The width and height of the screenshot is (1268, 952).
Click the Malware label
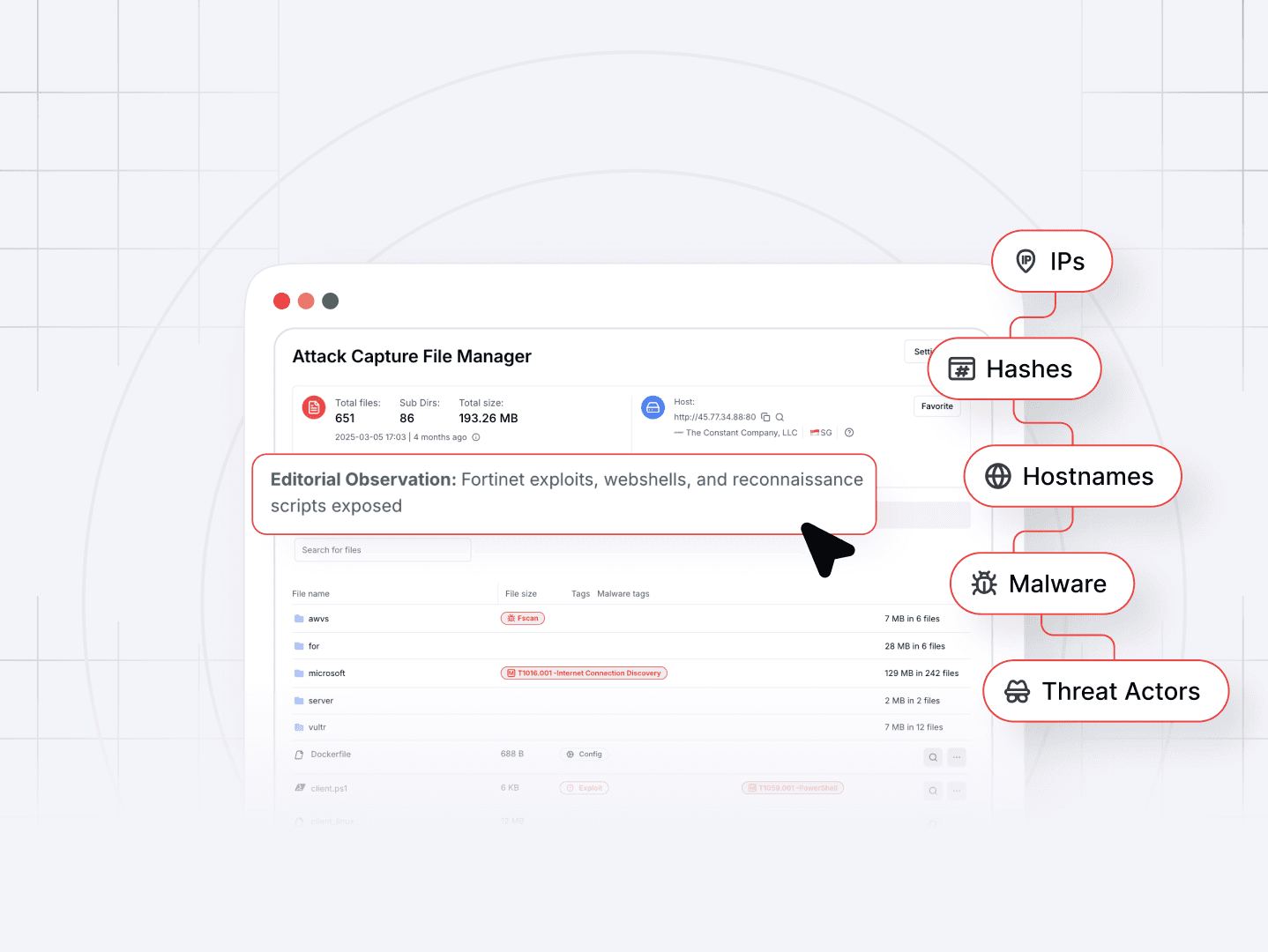(1057, 584)
